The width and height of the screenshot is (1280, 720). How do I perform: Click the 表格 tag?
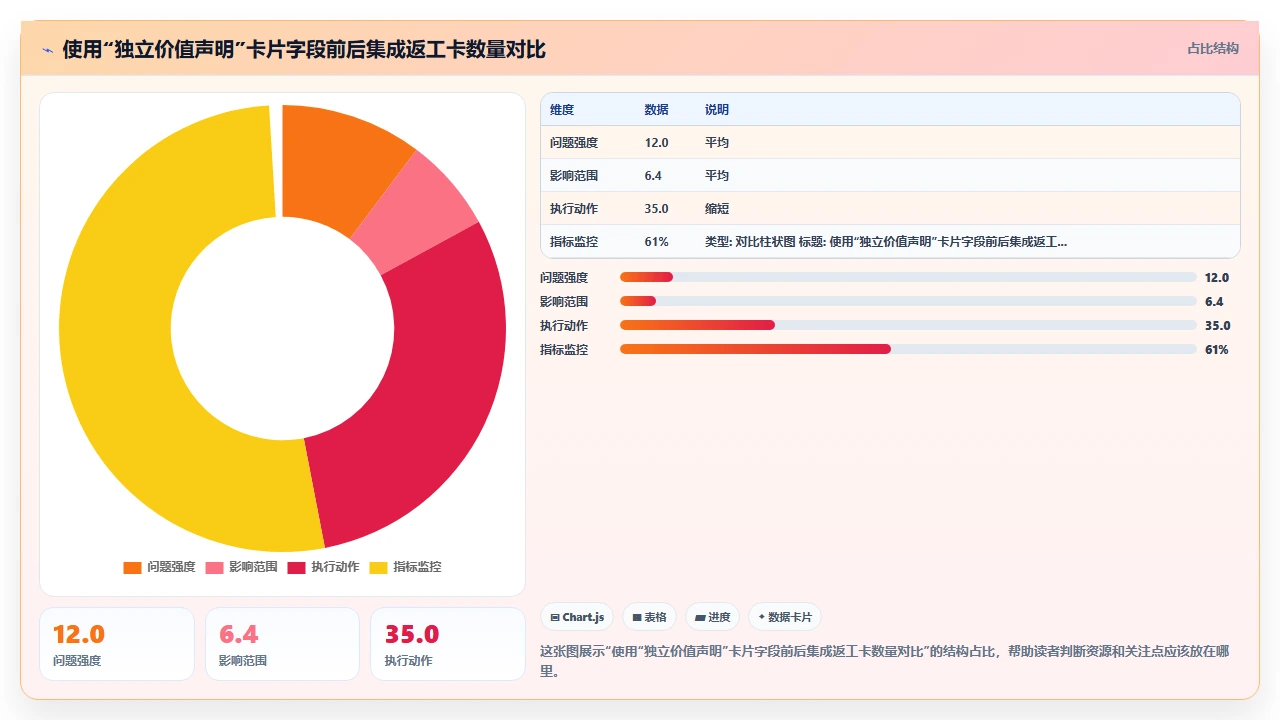tap(650, 617)
